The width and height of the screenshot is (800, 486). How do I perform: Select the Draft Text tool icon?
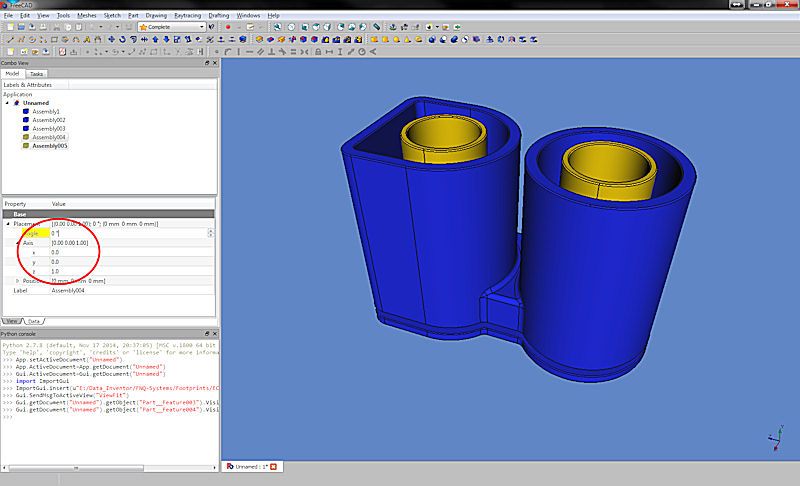pyautogui.click(x=87, y=39)
